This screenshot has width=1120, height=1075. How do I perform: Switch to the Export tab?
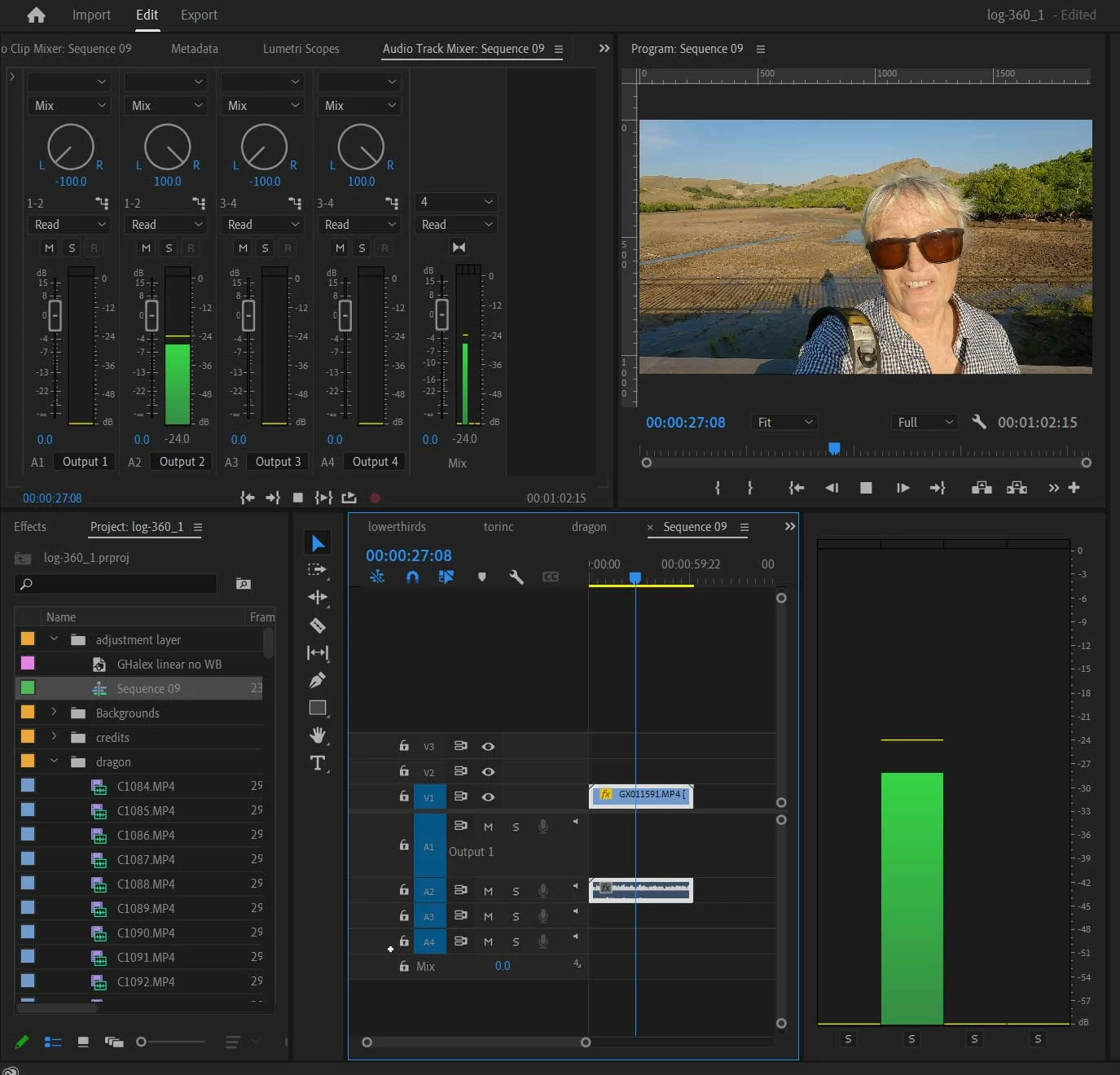(199, 15)
